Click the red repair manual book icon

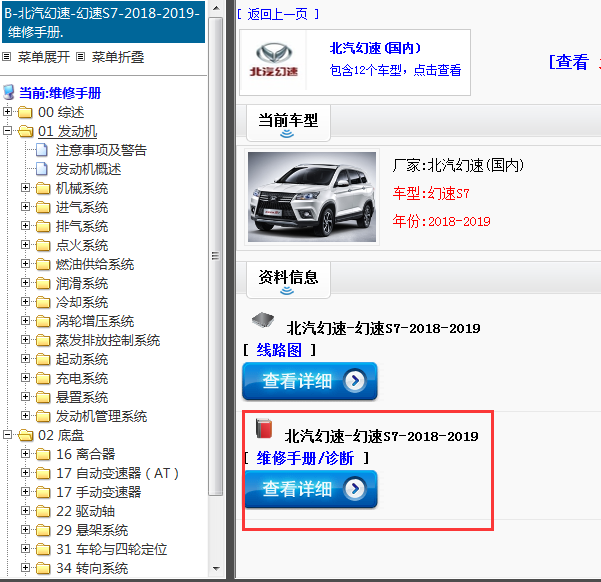pos(264,429)
